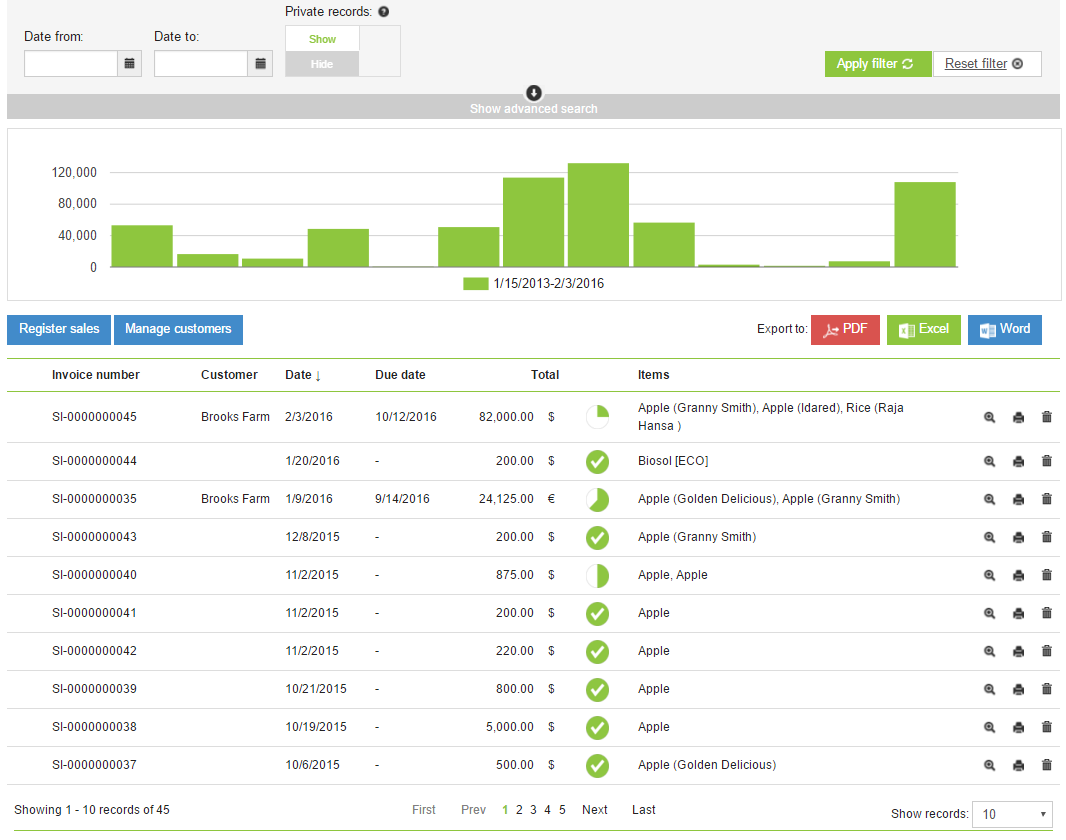Sort the table by Date column

[x=302, y=375]
